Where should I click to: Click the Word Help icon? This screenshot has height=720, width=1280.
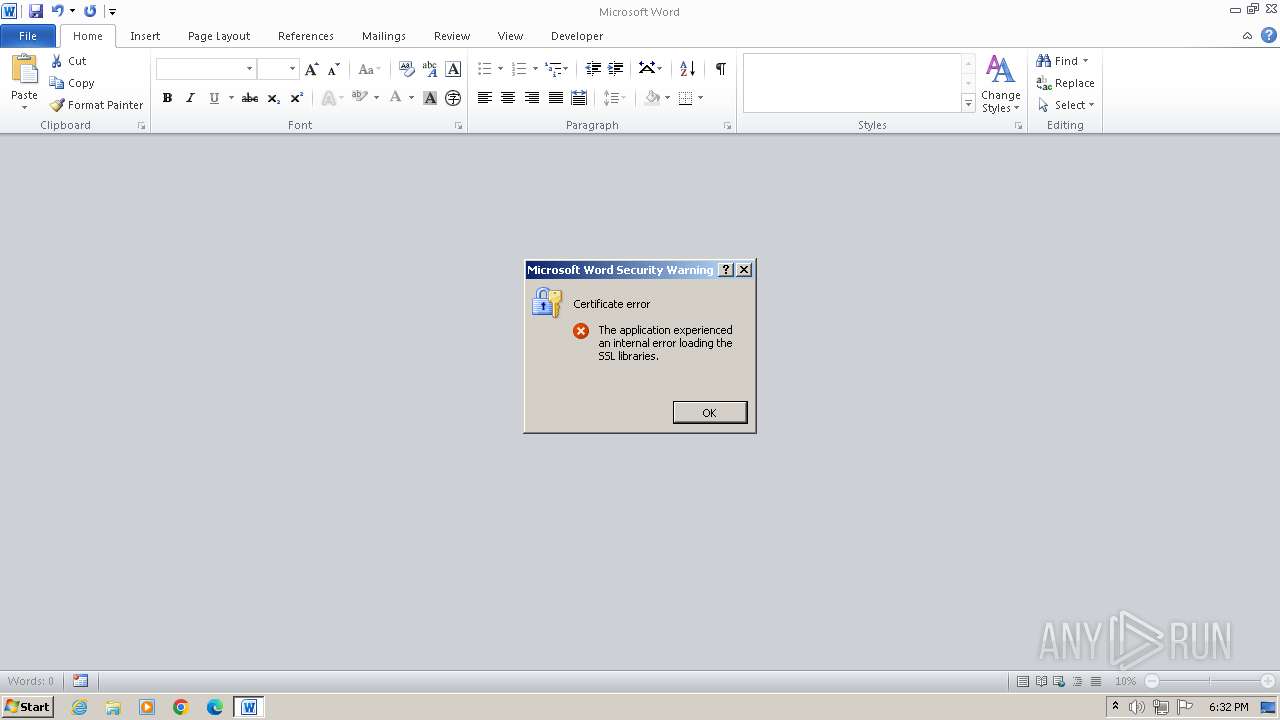[x=1269, y=35]
